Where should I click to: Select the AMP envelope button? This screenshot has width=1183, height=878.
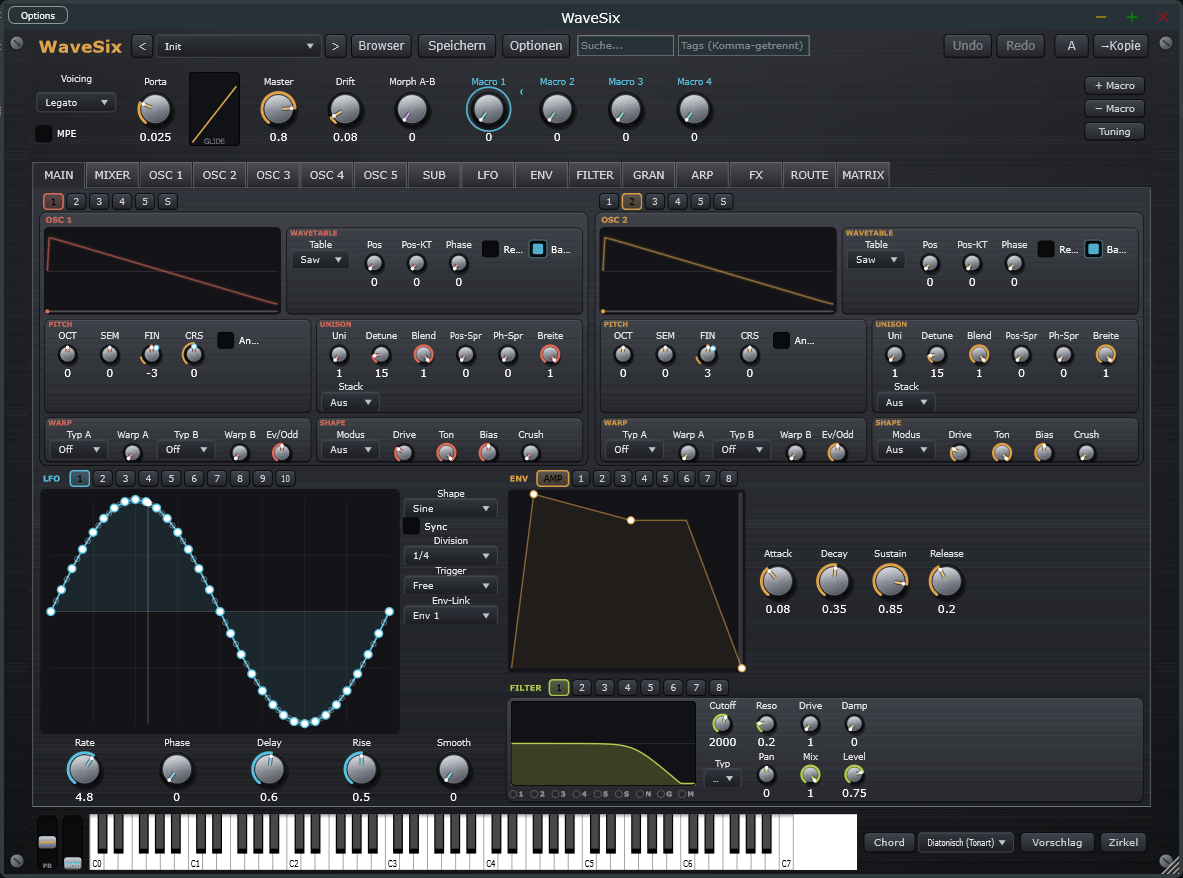[552, 478]
